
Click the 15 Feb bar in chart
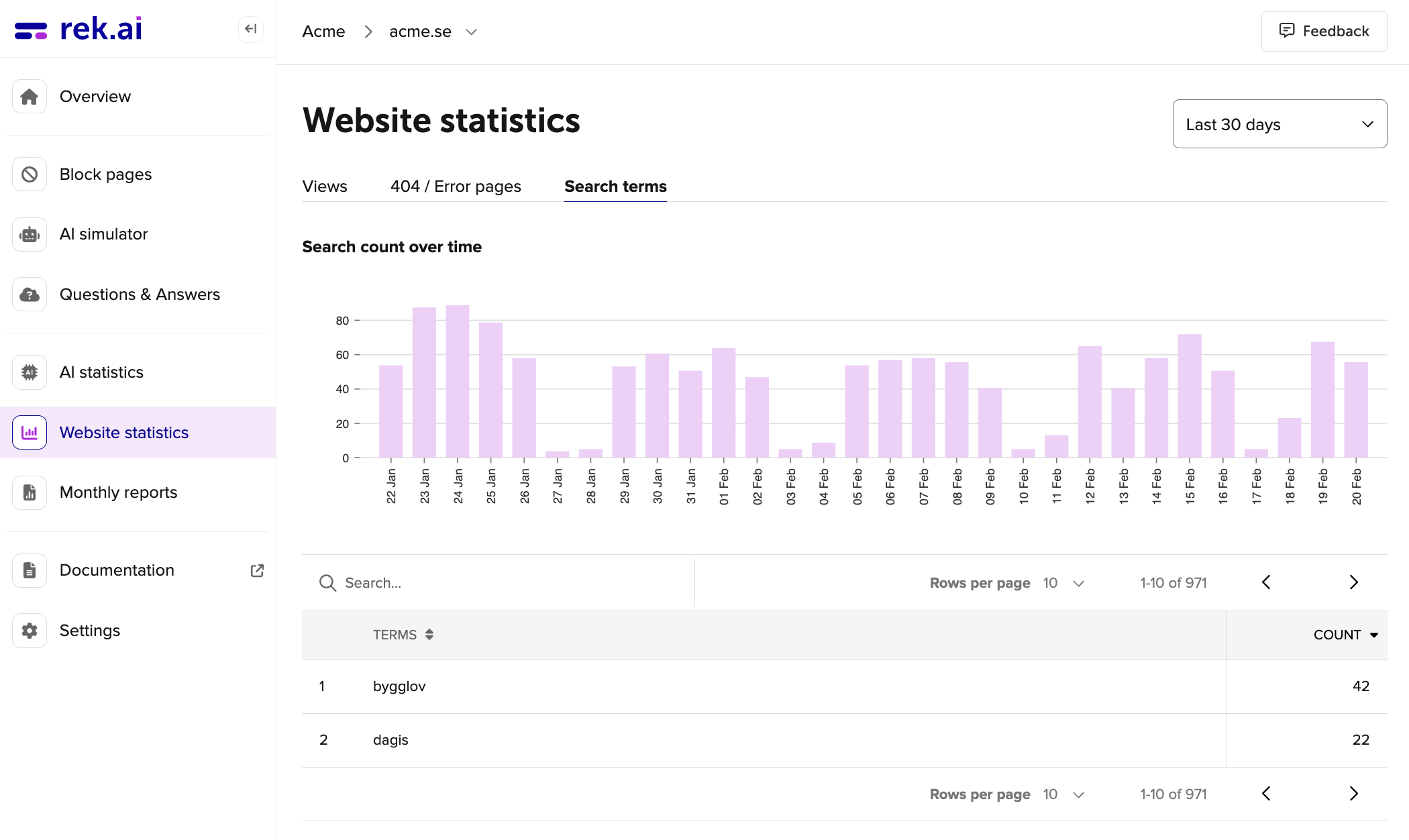(x=1190, y=396)
